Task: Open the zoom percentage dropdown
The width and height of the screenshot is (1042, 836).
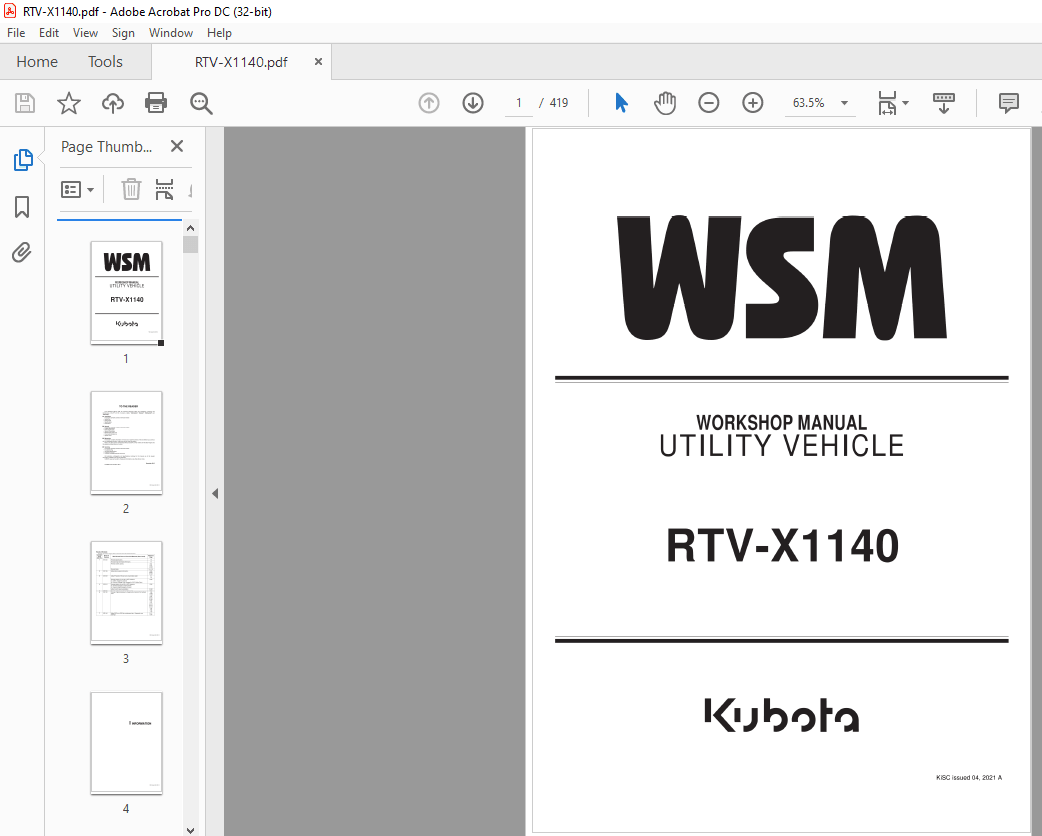Action: [x=844, y=103]
